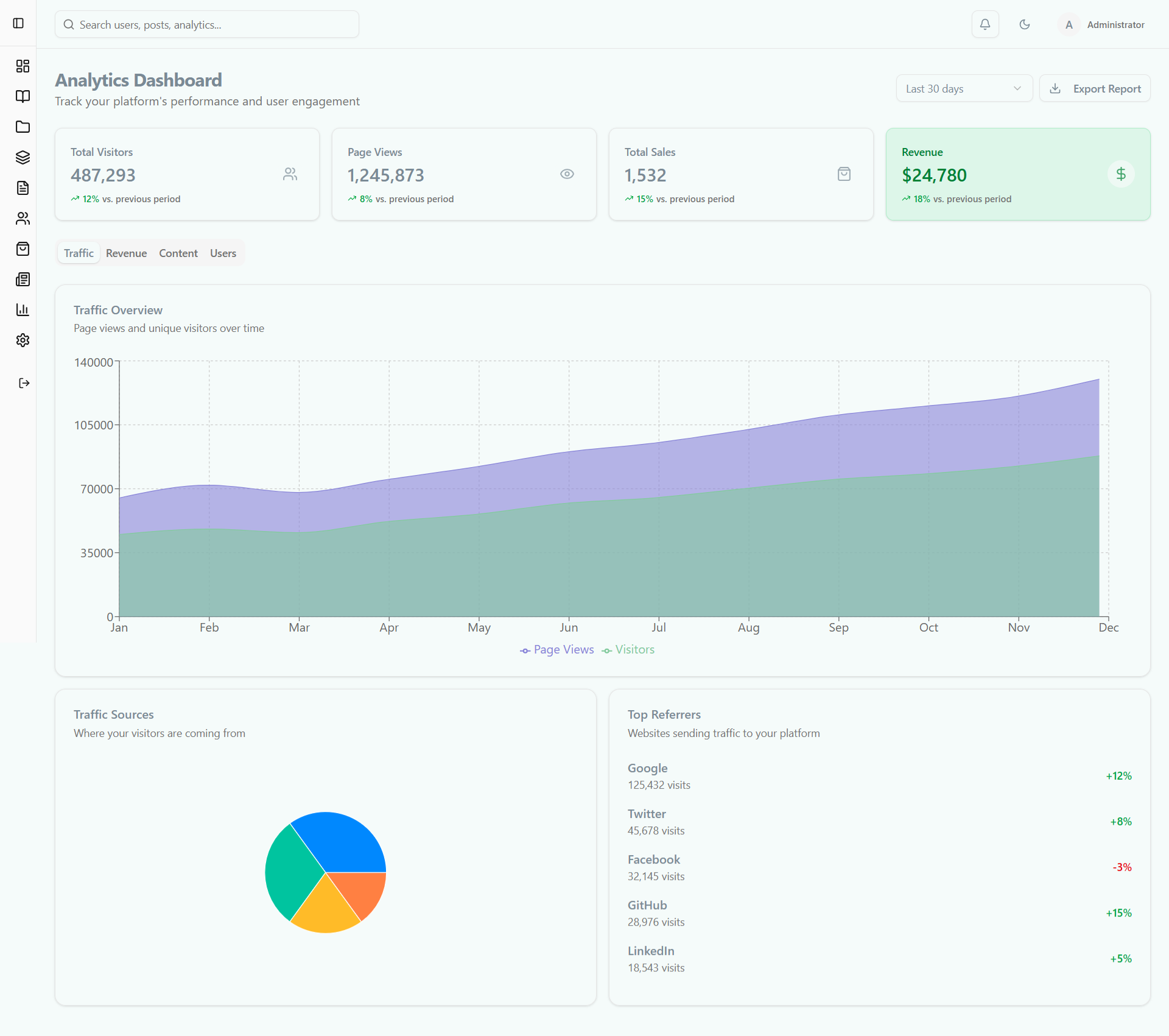This screenshot has width=1169, height=1036.
Task: Switch to the Revenue tab
Action: click(x=126, y=253)
